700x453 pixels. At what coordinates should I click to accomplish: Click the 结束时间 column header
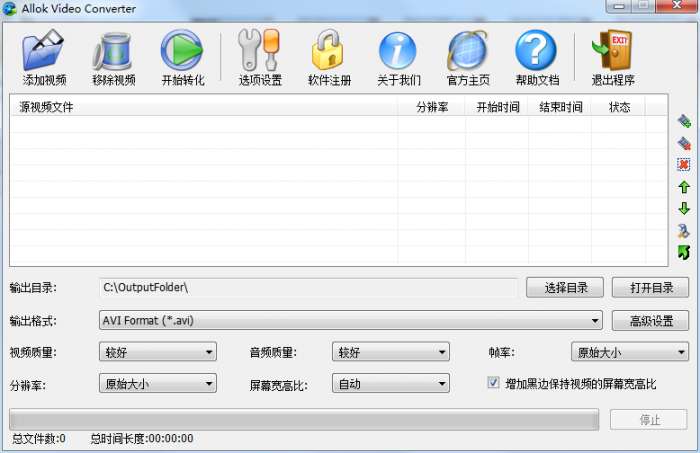click(x=560, y=107)
